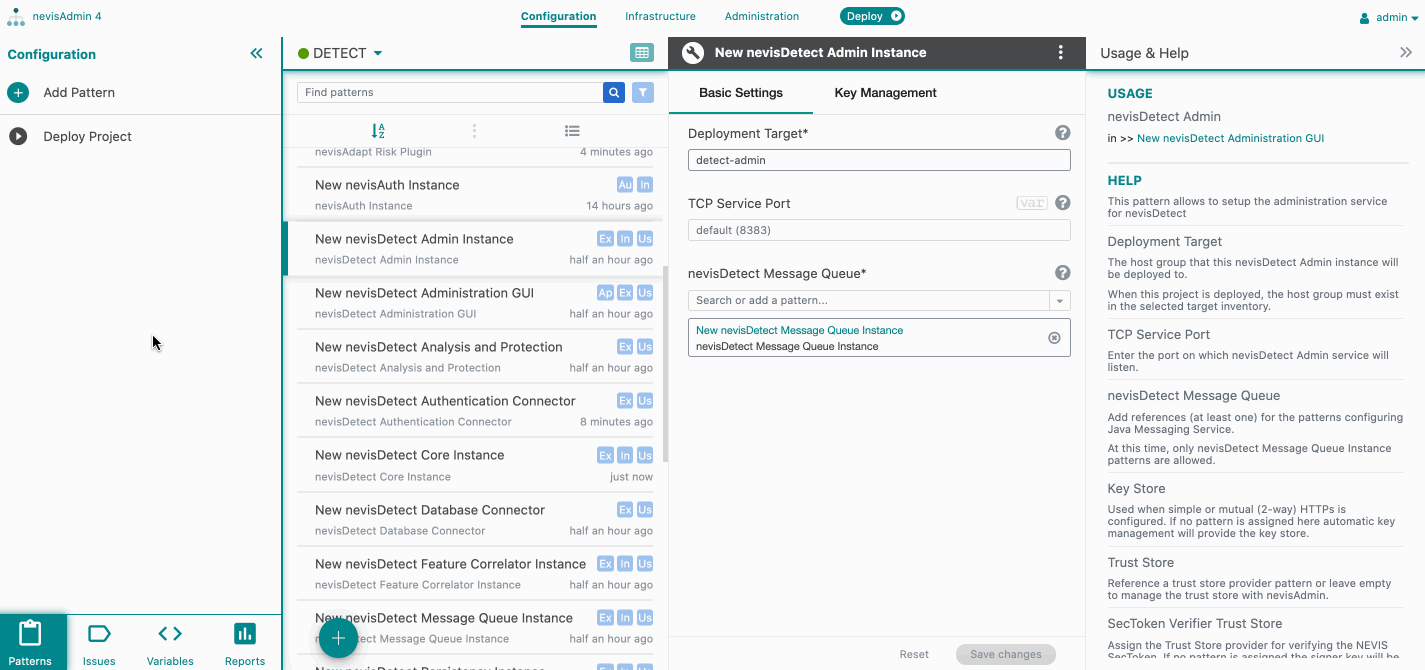Click the Ap tag on Administration GUI row

pyautogui.click(x=605, y=293)
